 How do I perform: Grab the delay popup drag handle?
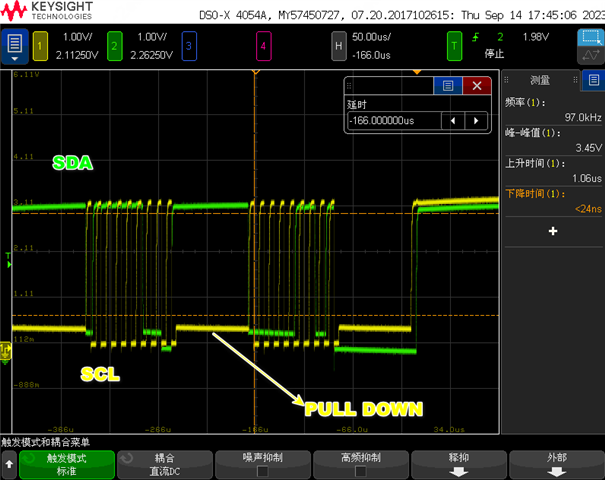click(x=349, y=86)
